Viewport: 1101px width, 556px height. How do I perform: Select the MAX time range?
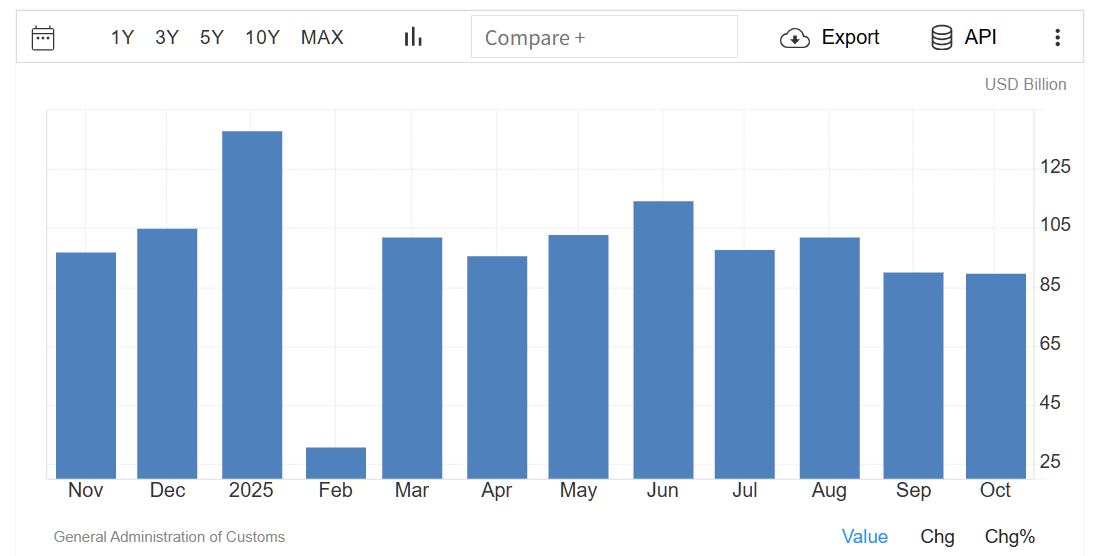322,38
